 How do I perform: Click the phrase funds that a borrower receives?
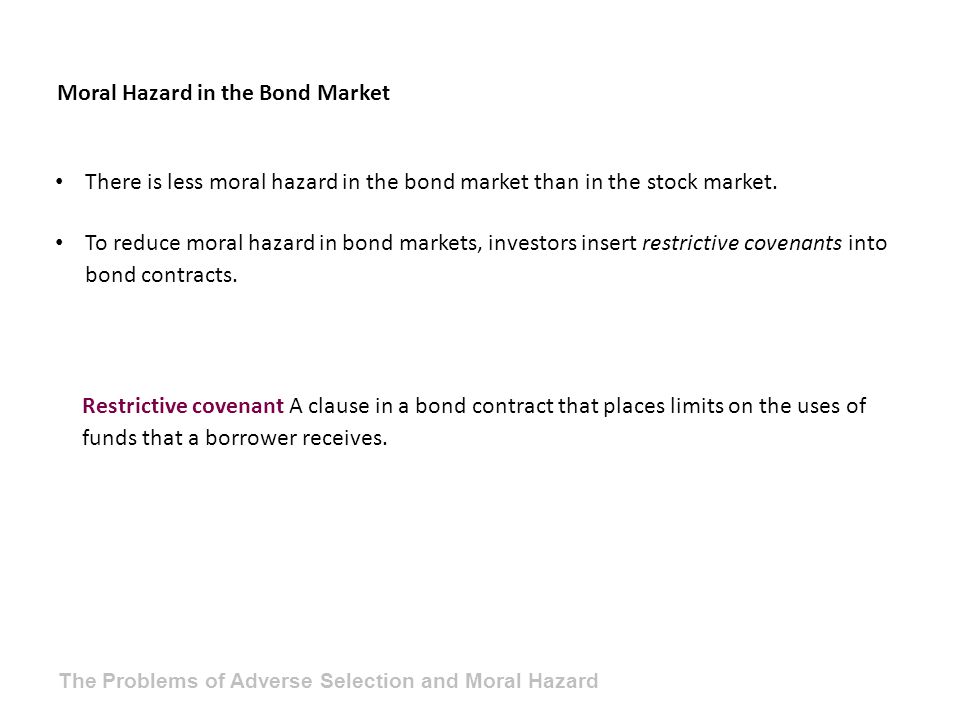pos(234,438)
